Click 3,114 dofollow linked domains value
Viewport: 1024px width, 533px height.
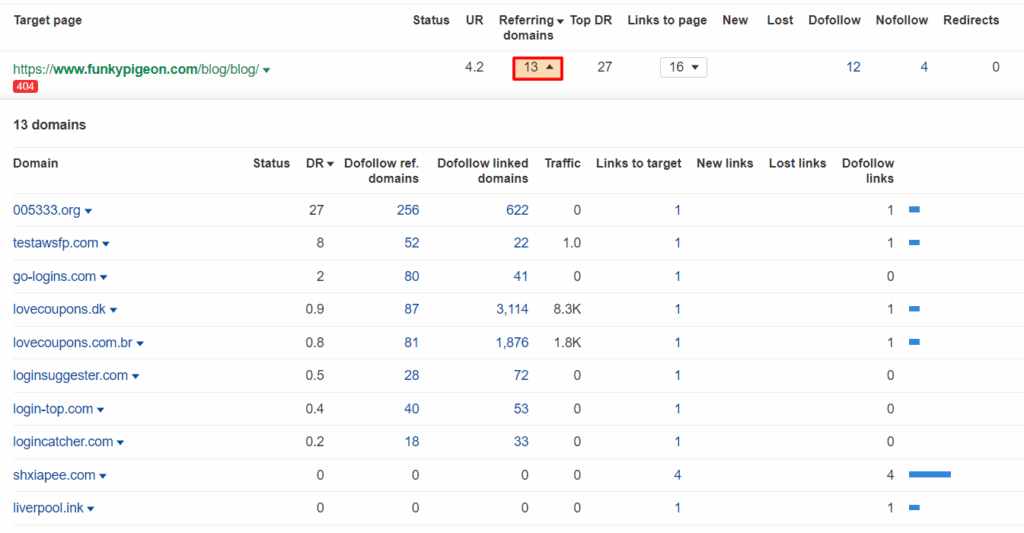[512, 310]
